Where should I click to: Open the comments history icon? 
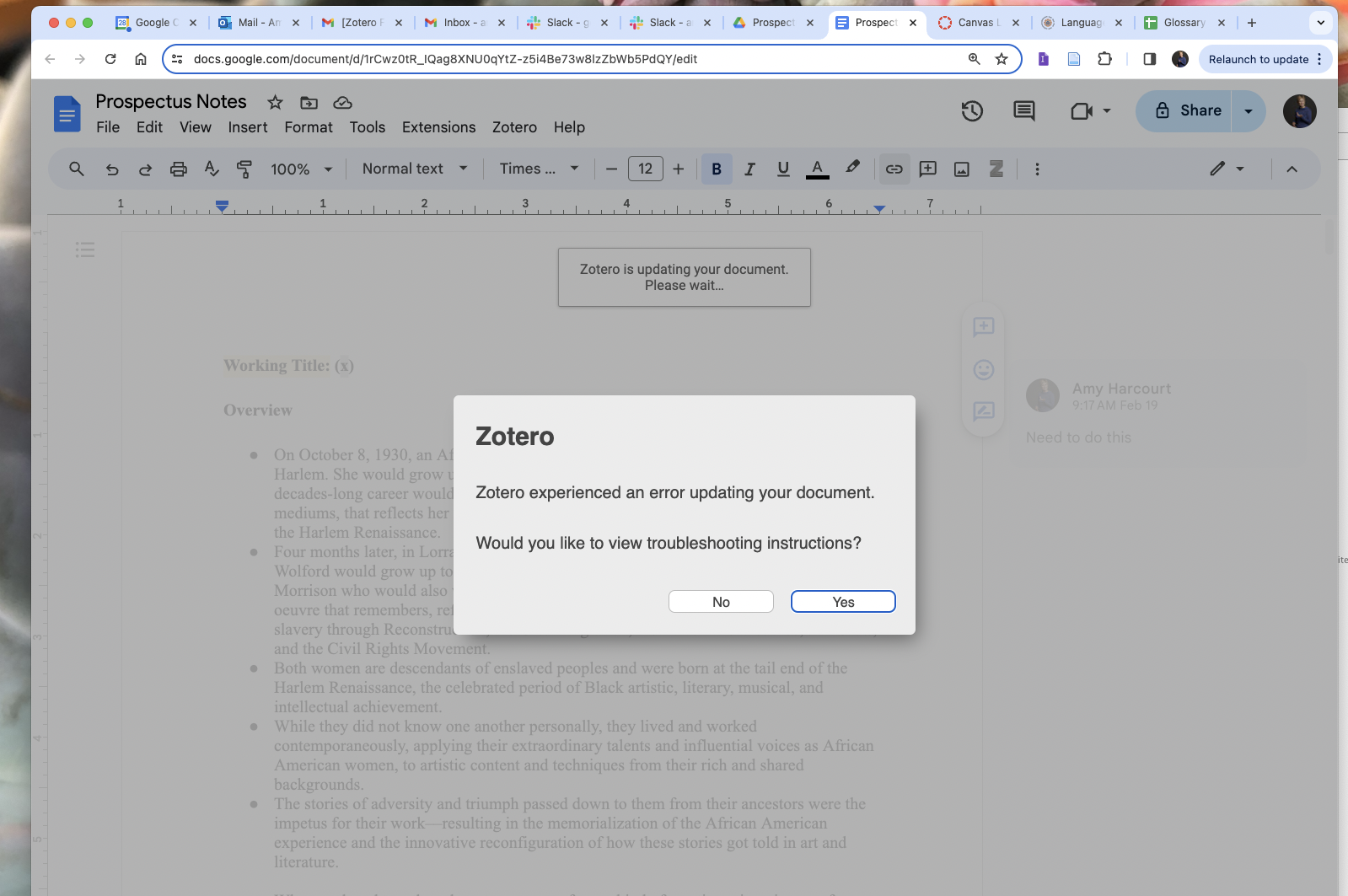(x=1024, y=110)
